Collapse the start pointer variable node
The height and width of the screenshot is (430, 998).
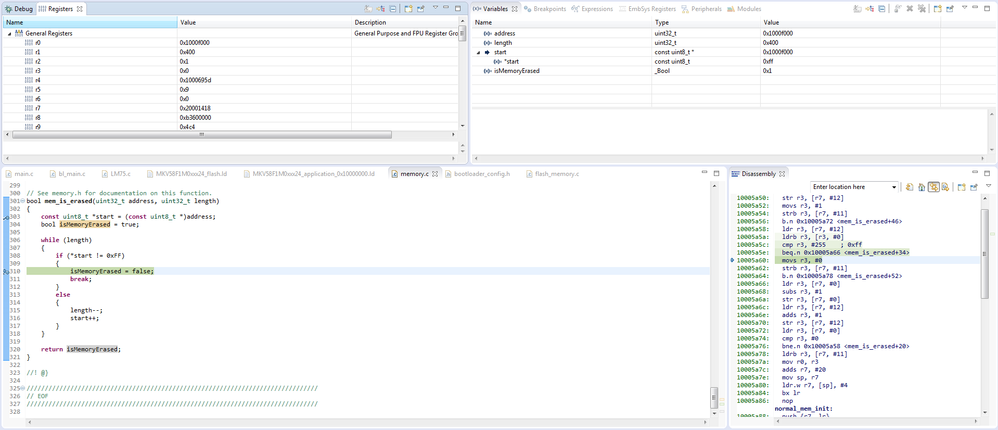point(478,52)
